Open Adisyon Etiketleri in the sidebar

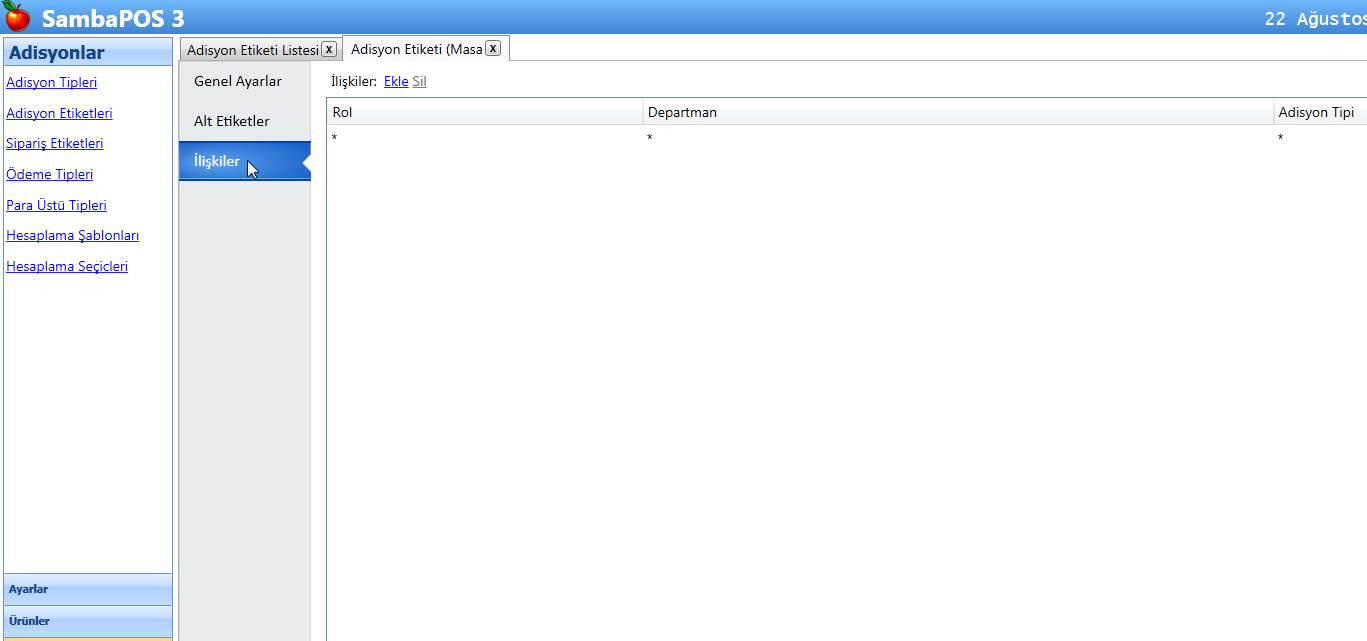point(59,114)
